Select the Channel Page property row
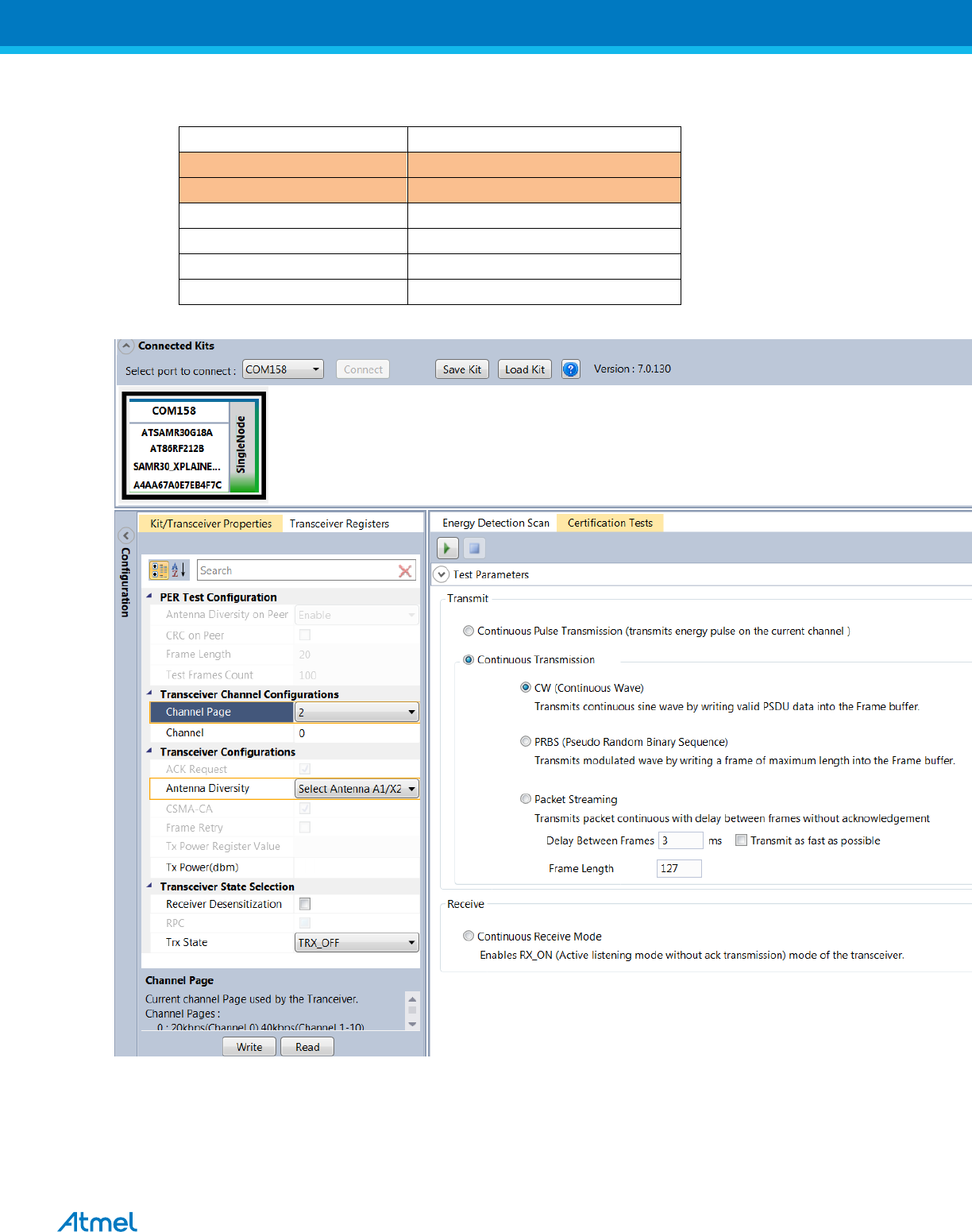972x1232 pixels. 284,713
